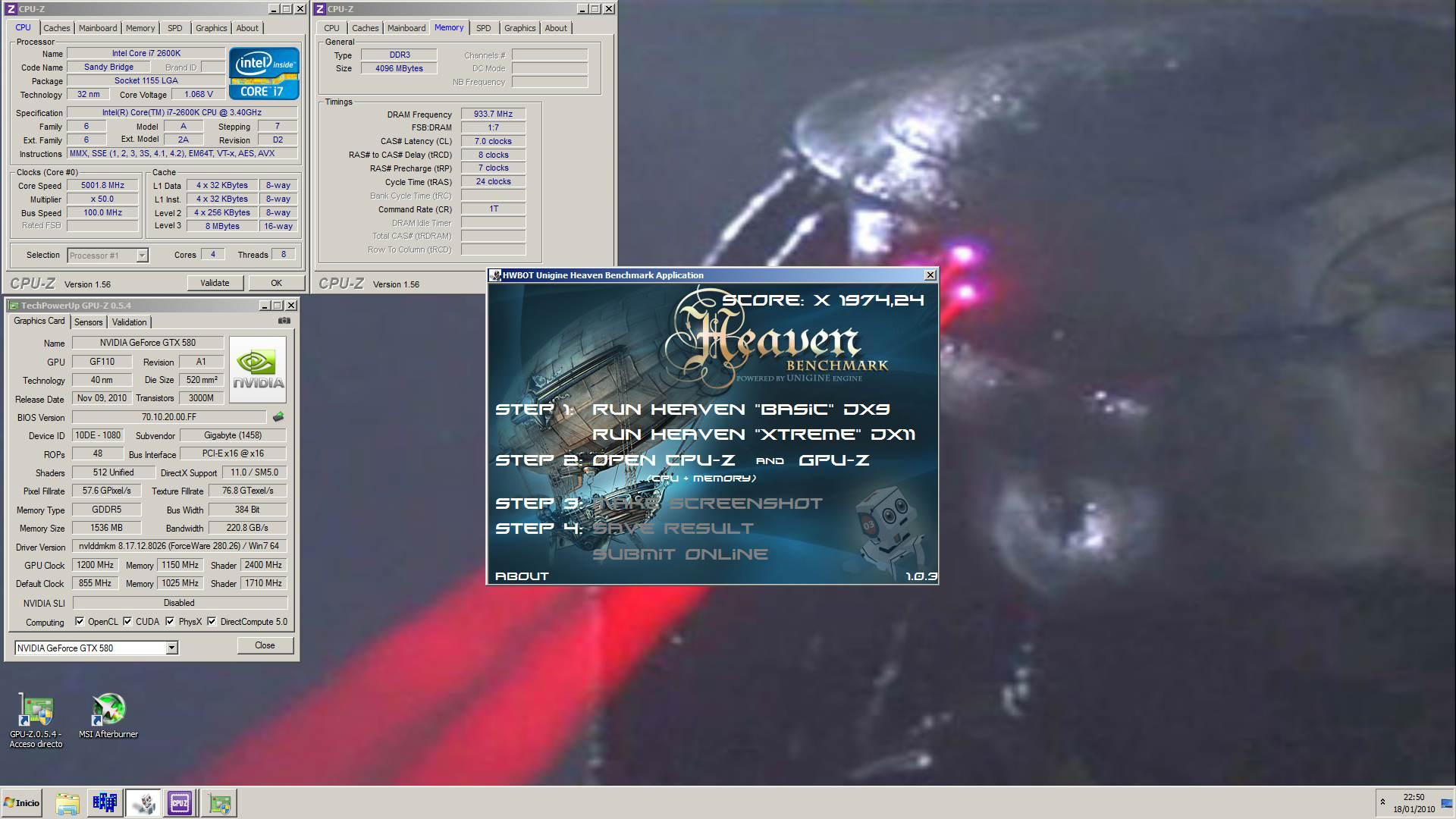Click the BIOS save chip icon in GPU-Z
The height and width of the screenshot is (819, 1456).
(x=278, y=417)
